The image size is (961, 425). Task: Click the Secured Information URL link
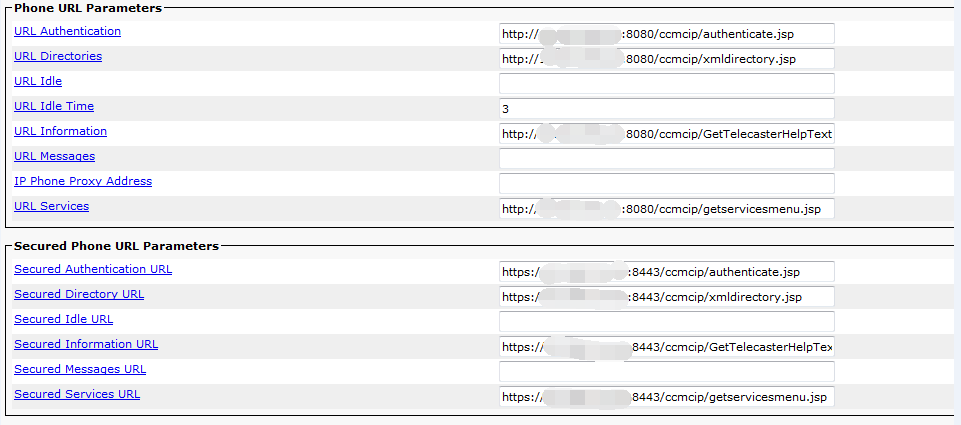86,345
